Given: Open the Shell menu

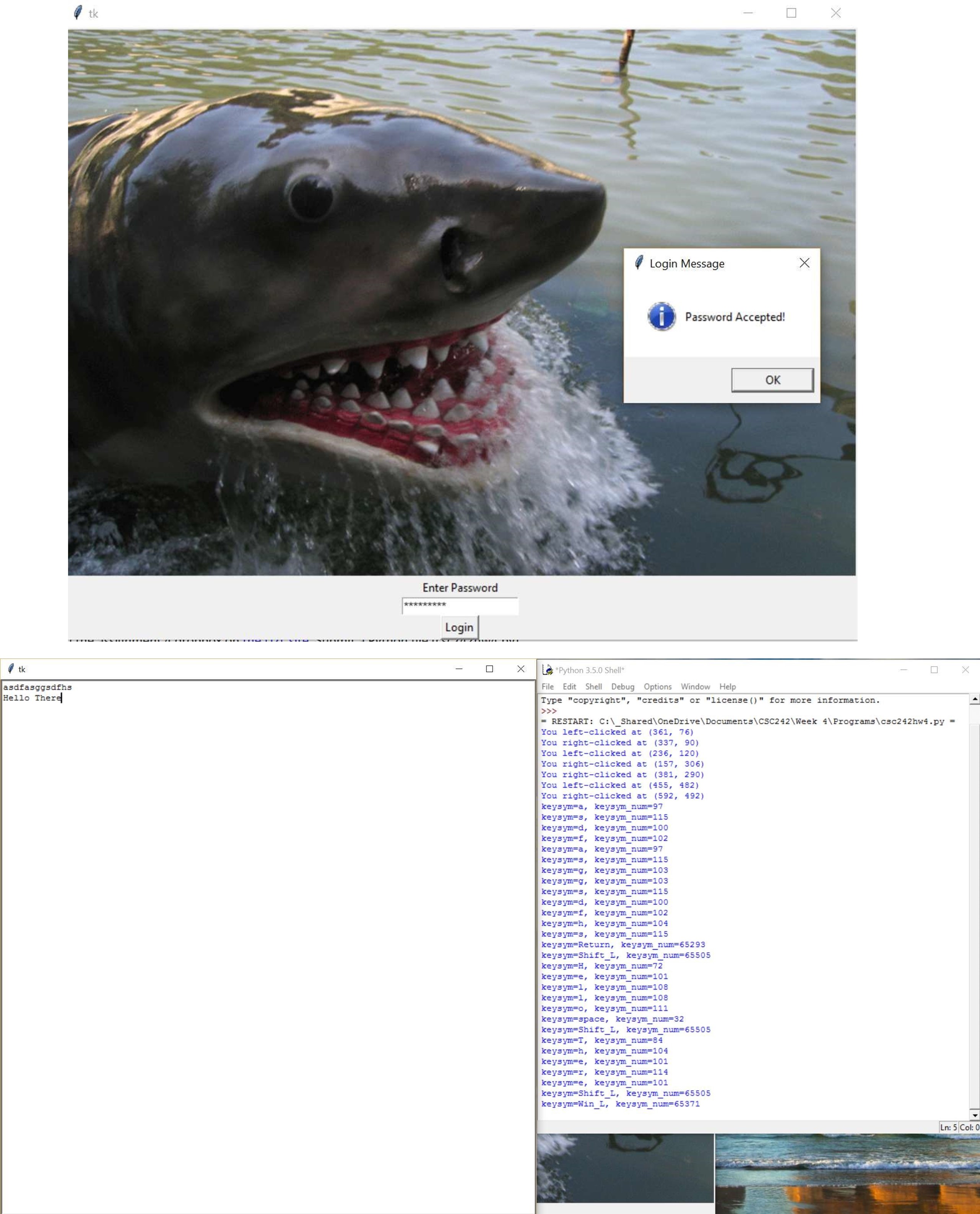Looking at the screenshot, I should coord(593,686).
